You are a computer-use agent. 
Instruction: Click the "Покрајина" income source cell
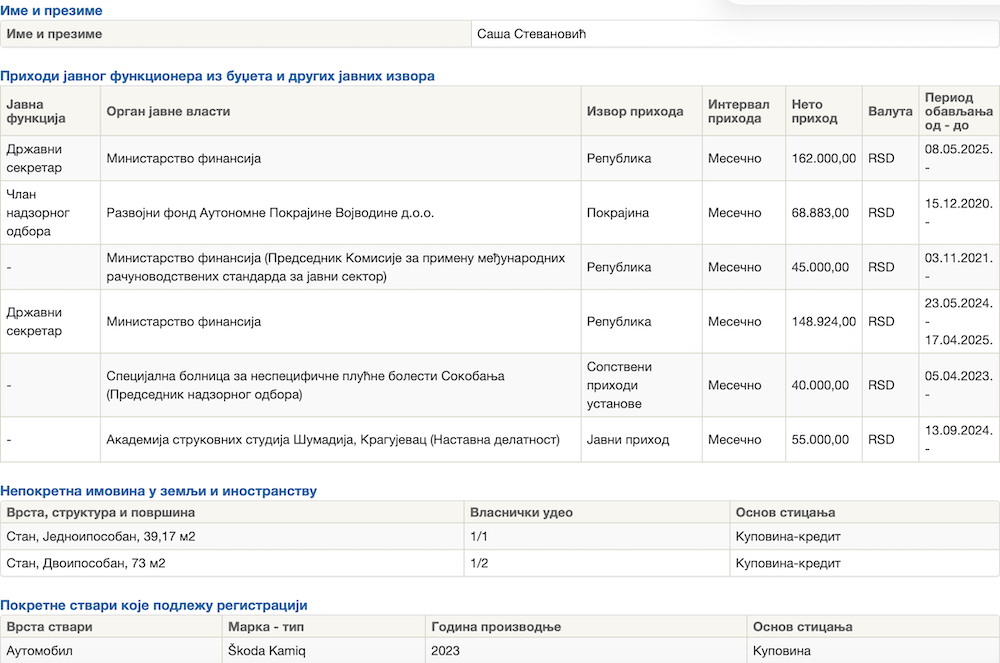(618, 213)
